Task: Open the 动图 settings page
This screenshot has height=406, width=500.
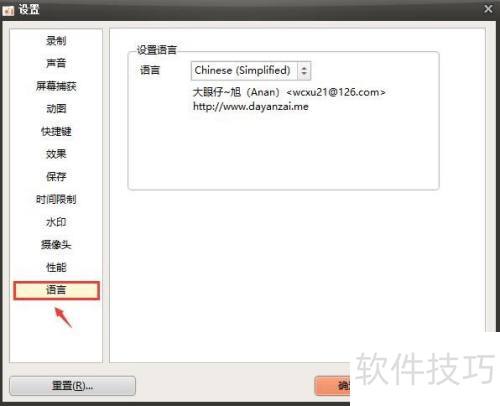Action: (56, 109)
